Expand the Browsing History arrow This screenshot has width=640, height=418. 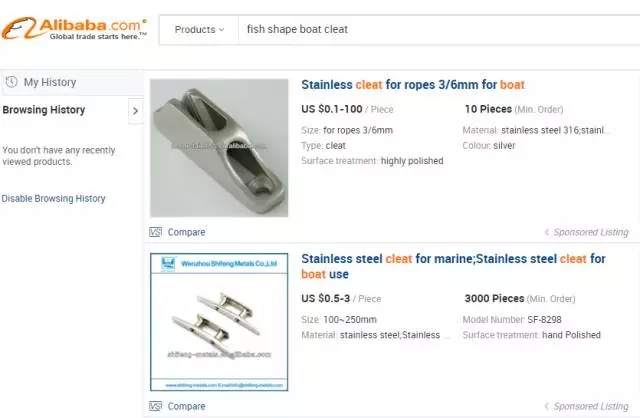[x=135, y=111]
